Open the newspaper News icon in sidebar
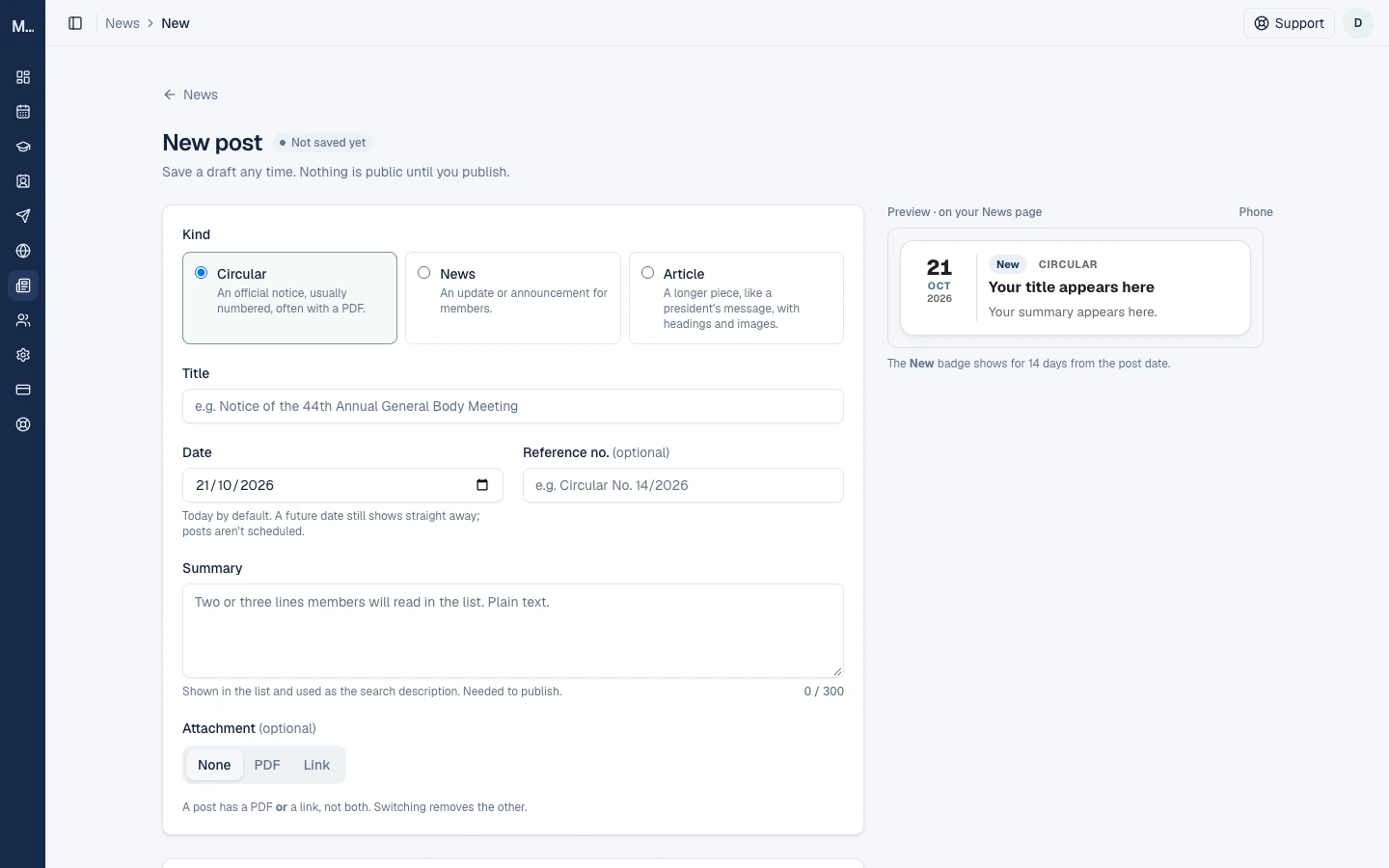The height and width of the screenshot is (868, 1389). click(23, 285)
